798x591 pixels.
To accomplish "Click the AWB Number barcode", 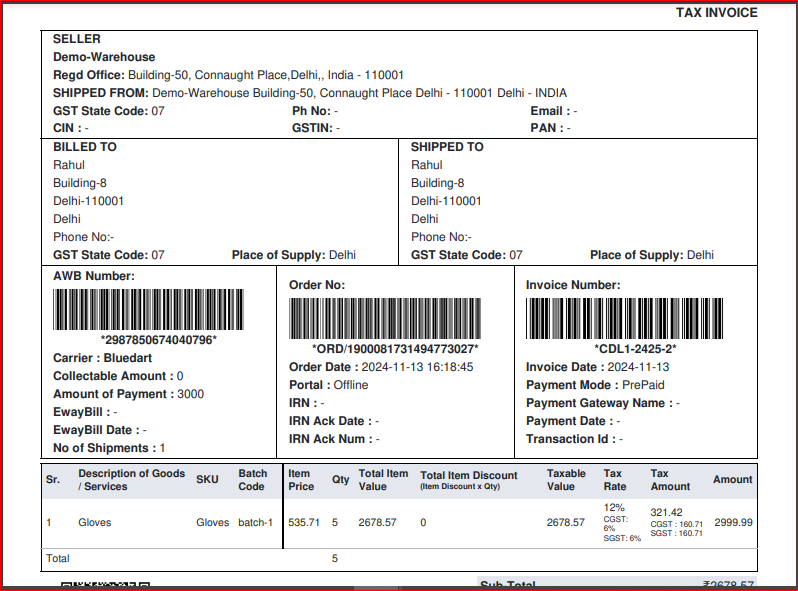I will point(148,309).
